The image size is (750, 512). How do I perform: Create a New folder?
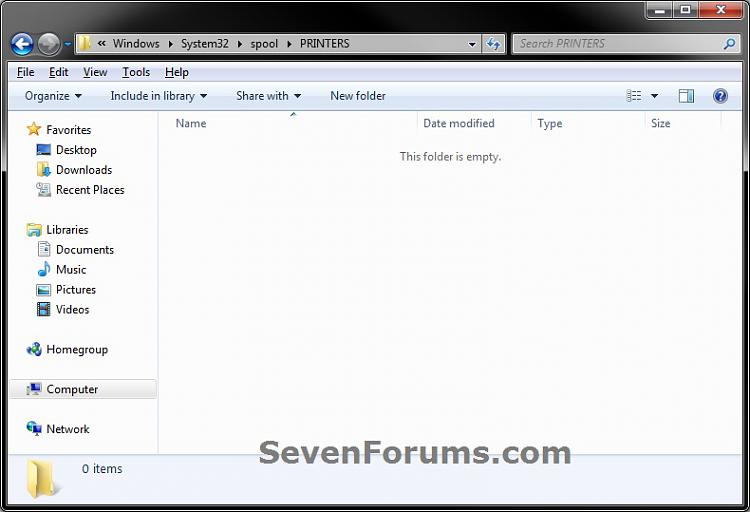358,96
